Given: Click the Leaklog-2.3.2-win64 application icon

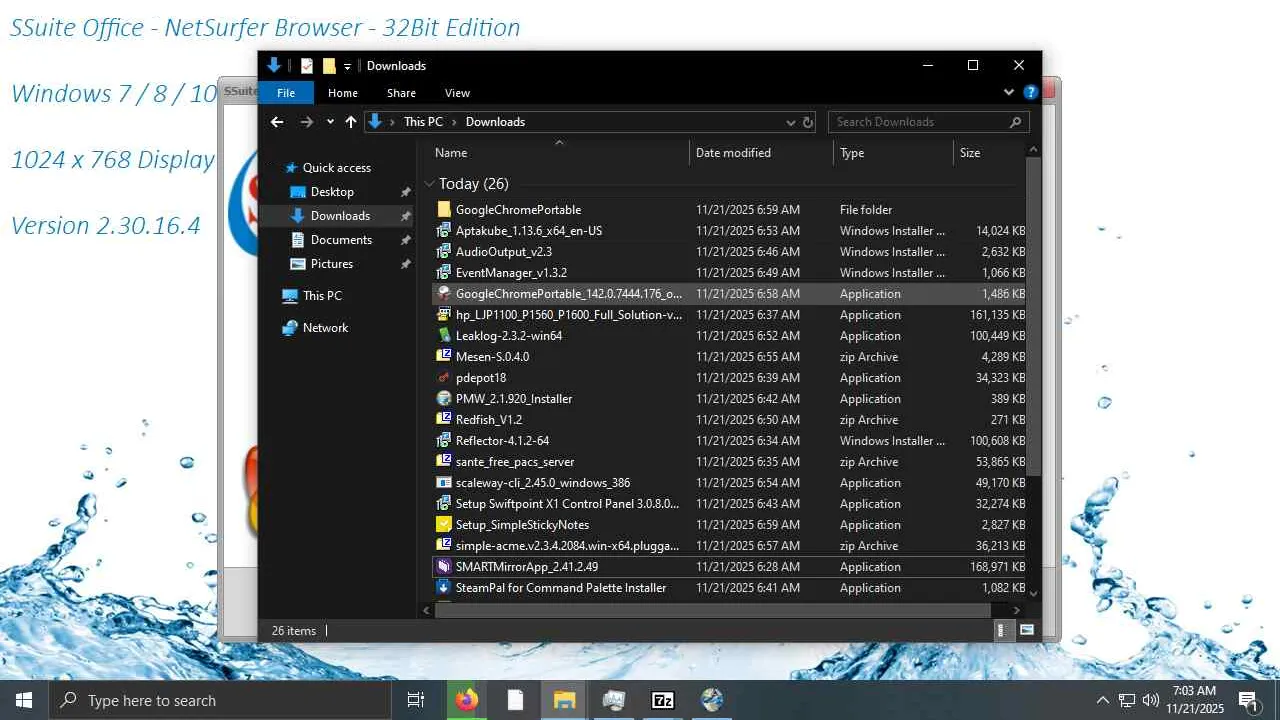Looking at the screenshot, I should coord(444,336).
